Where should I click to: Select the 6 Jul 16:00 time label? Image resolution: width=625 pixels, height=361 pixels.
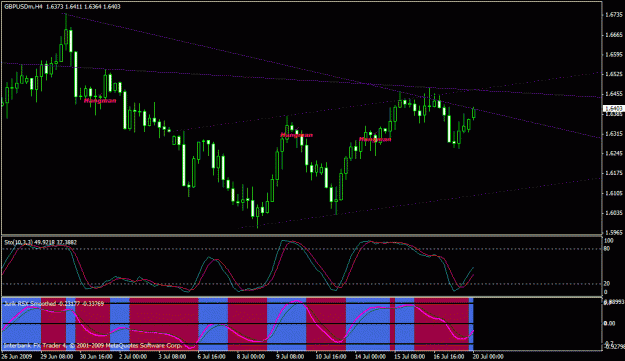tap(212, 357)
